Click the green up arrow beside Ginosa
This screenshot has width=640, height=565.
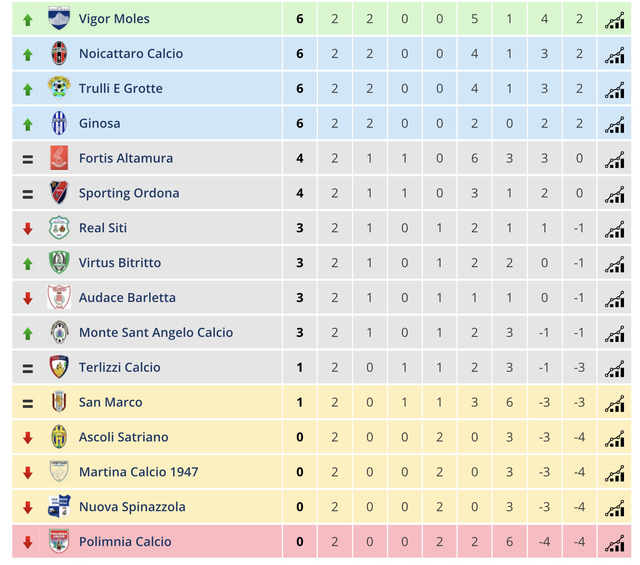27,124
